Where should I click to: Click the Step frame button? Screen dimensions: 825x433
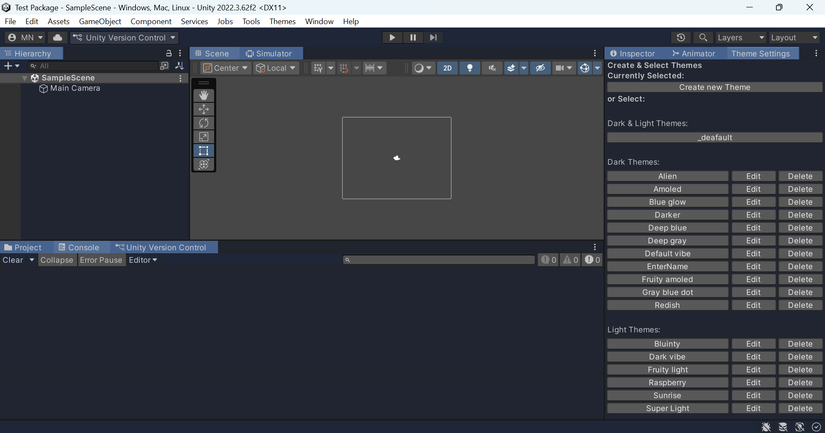[433, 37]
